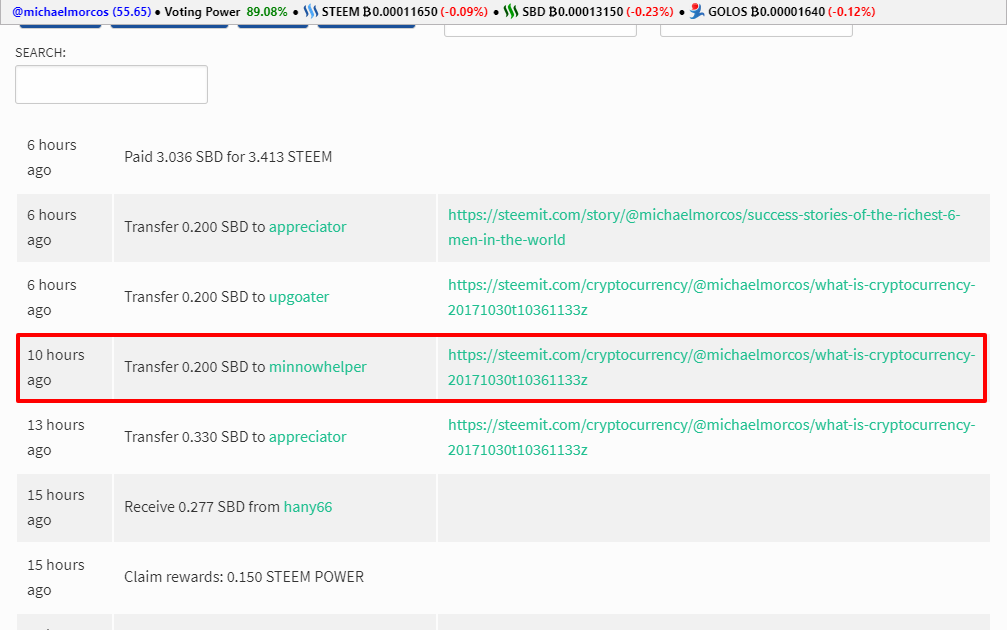This screenshot has height=630, width=1007.
Task: Click GOLOS price 0.00001640 value
Action: coord(787,12)
